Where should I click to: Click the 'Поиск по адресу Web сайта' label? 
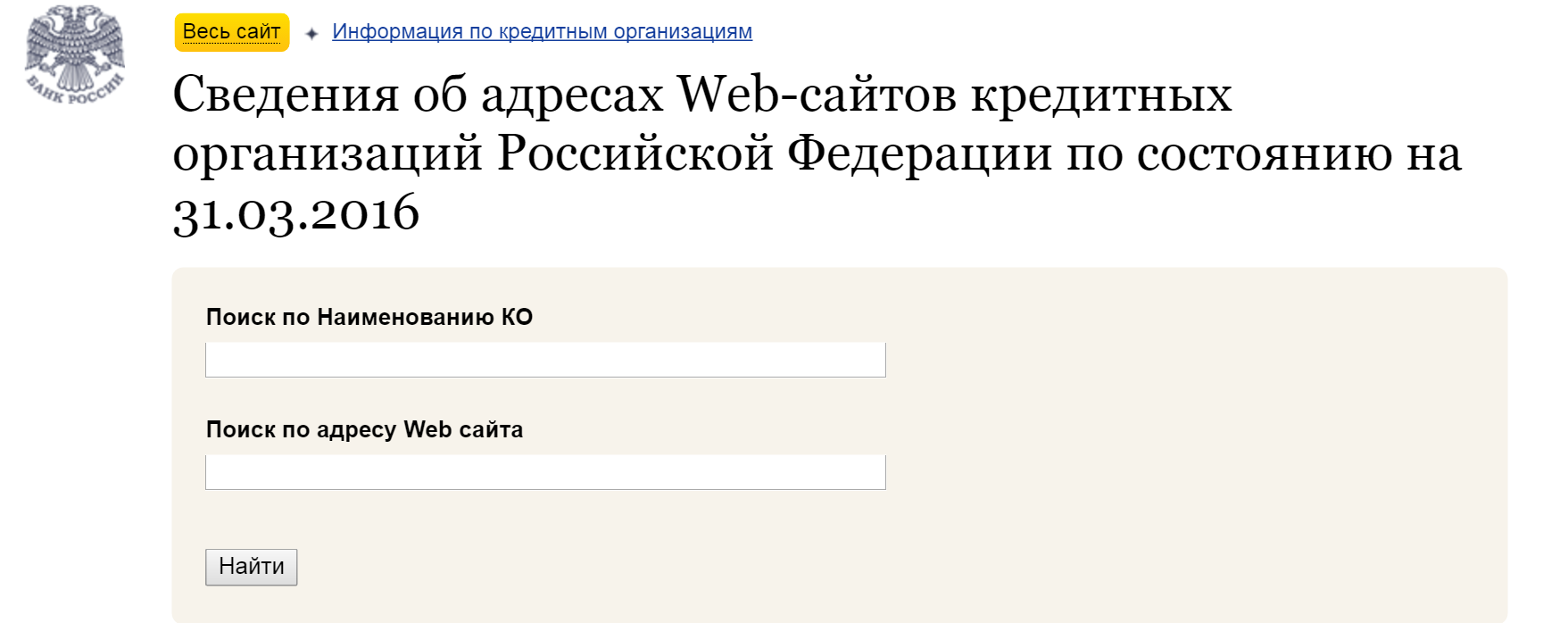[364, 429]
